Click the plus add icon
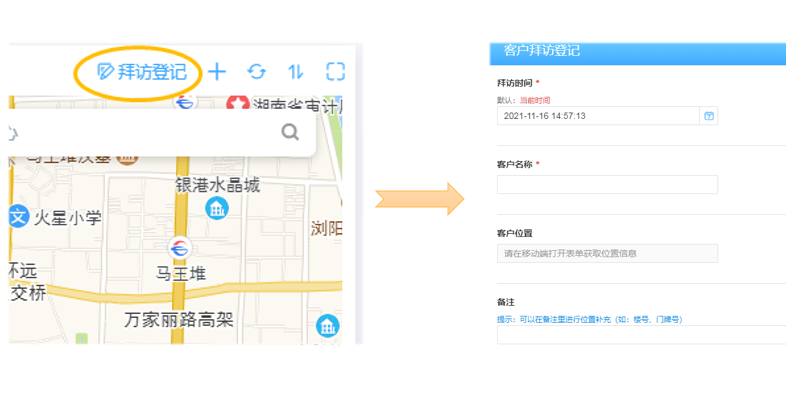Screen dimensions: 786x393 pyautogui.click(x=217, y=72)
